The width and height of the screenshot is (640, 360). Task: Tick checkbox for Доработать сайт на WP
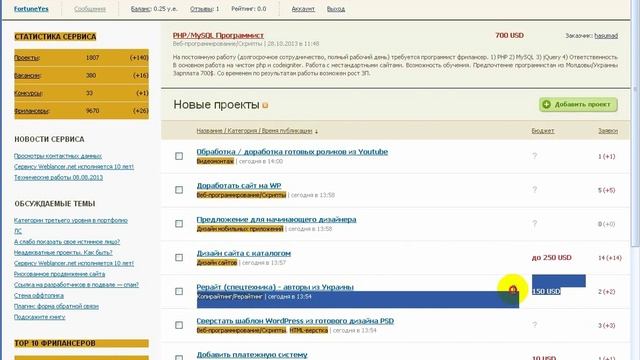click(x=179, y=190)
